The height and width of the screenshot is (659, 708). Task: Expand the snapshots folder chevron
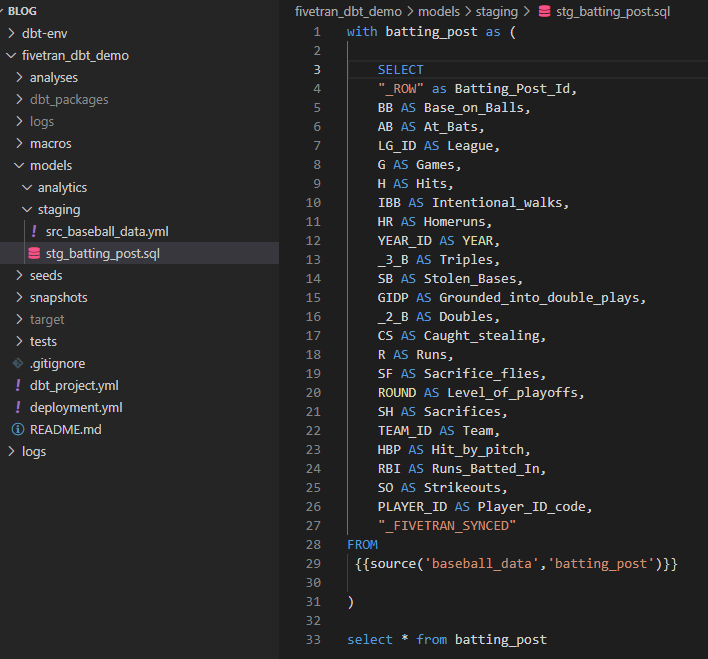click(19, 297)
